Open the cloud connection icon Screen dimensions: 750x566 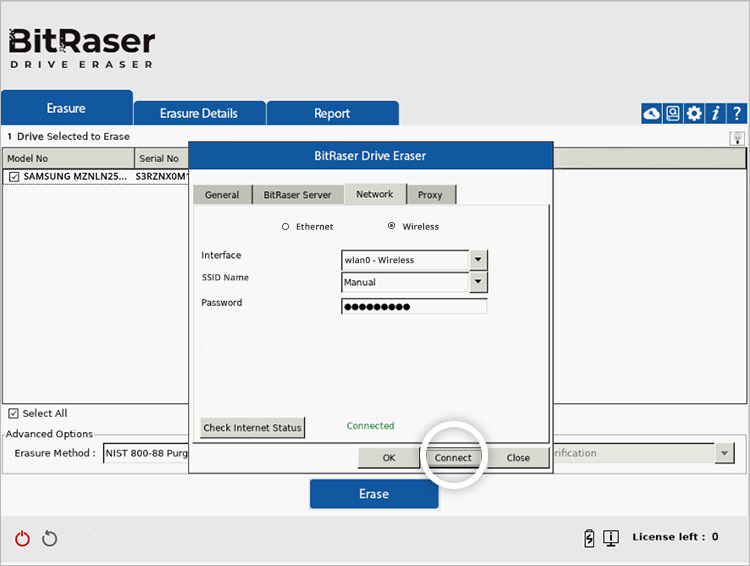coord(651,113)
